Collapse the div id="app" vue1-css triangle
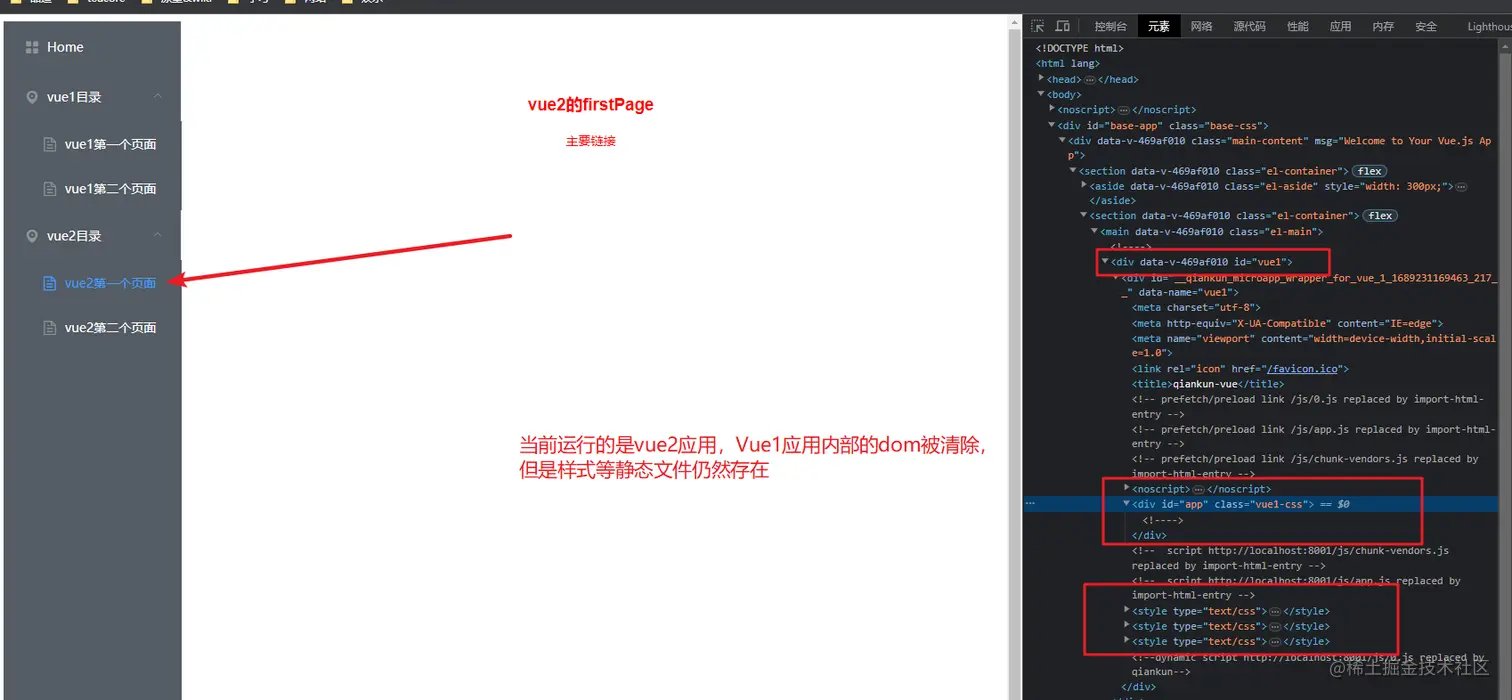Screen dimensions: 1512x700 [1127, 504]
